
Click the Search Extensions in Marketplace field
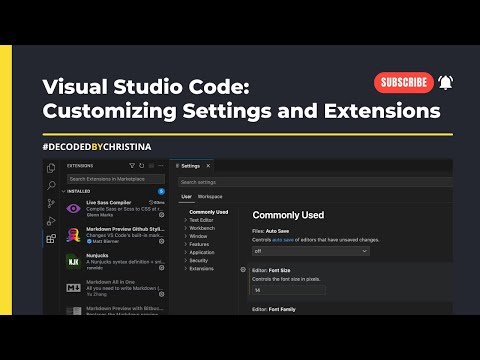[x=116, y=179]
